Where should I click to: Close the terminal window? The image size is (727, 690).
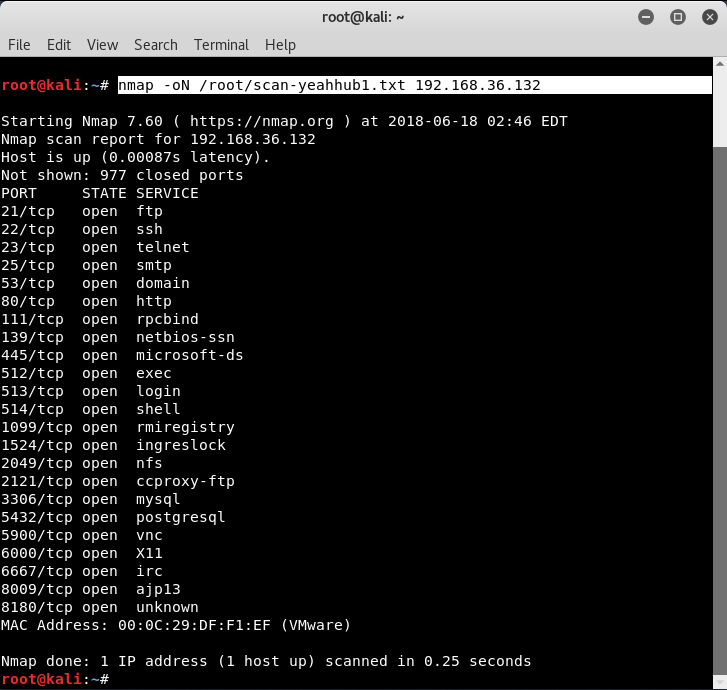pos(710,18)
